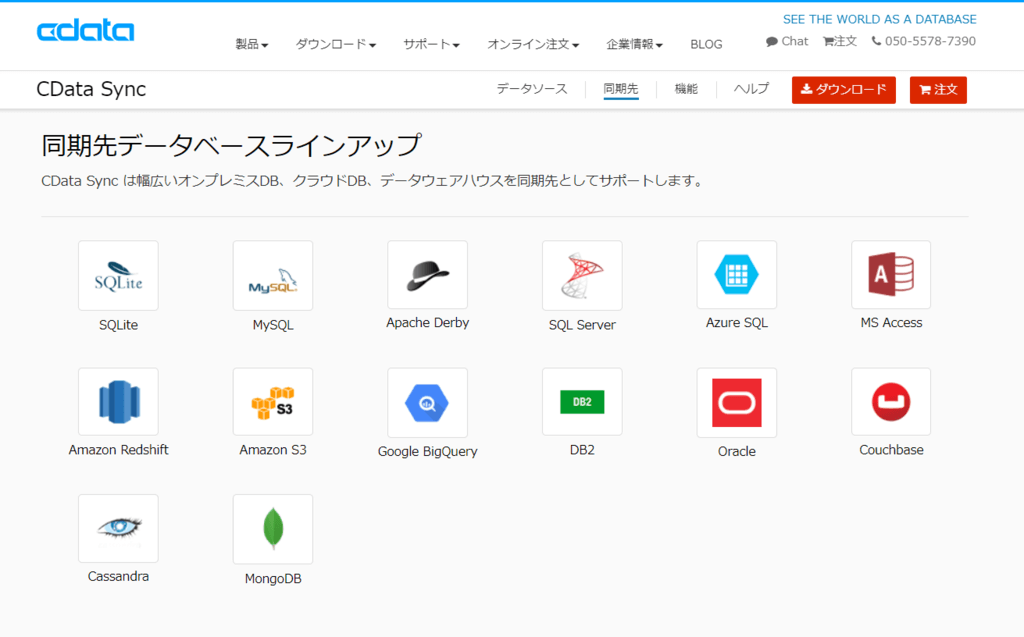Expand the サポート dropdown menu
This screenshot has width=1024, height=637.
point(431,44)
